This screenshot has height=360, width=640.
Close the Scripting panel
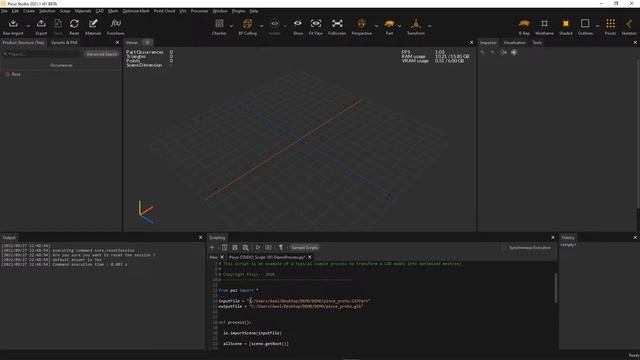click(553, 238)
